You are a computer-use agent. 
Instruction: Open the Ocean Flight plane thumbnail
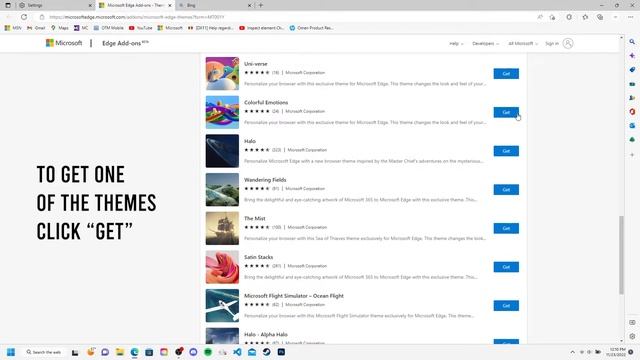point(222,306)
